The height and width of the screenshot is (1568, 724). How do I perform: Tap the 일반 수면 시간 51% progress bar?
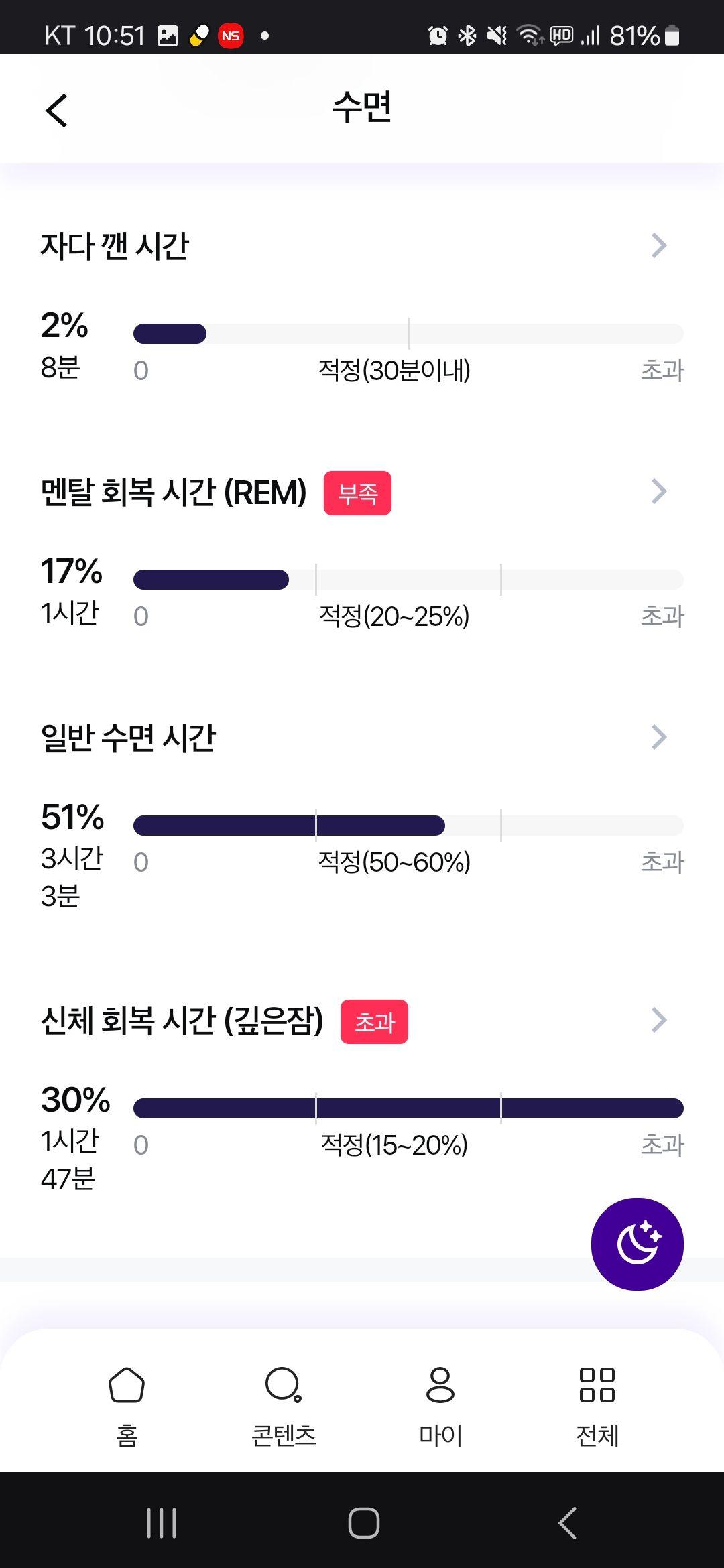pos(408,825)
